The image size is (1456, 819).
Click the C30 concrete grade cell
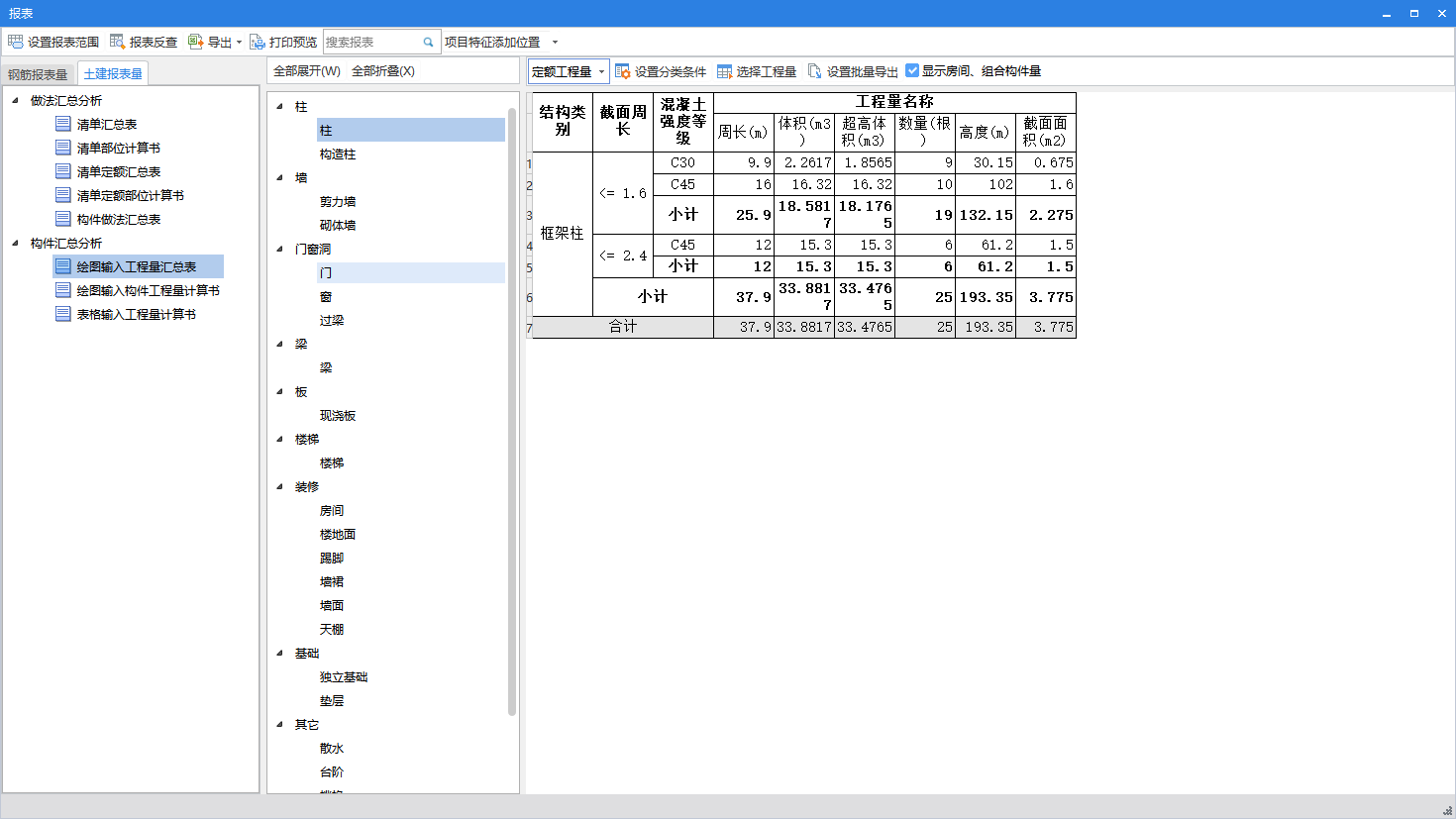click(683, 162)
